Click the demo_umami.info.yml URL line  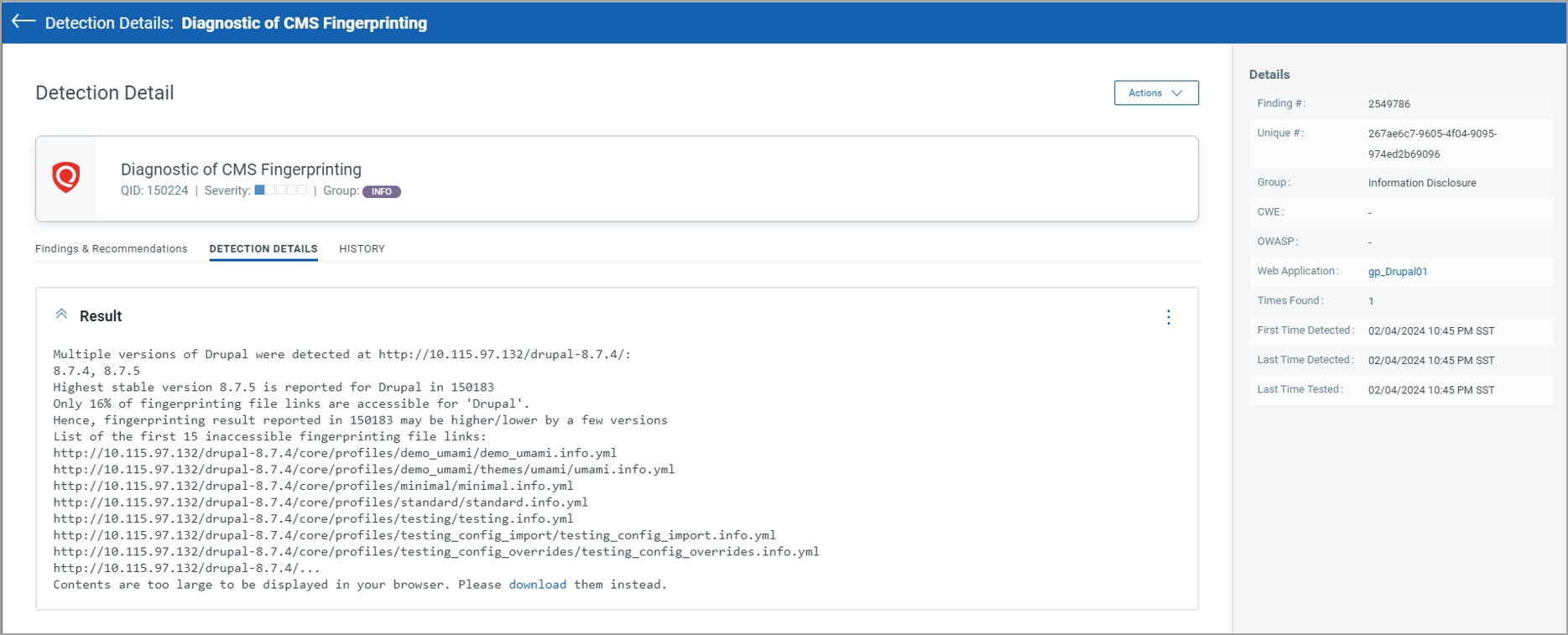[x=335, y=453]
